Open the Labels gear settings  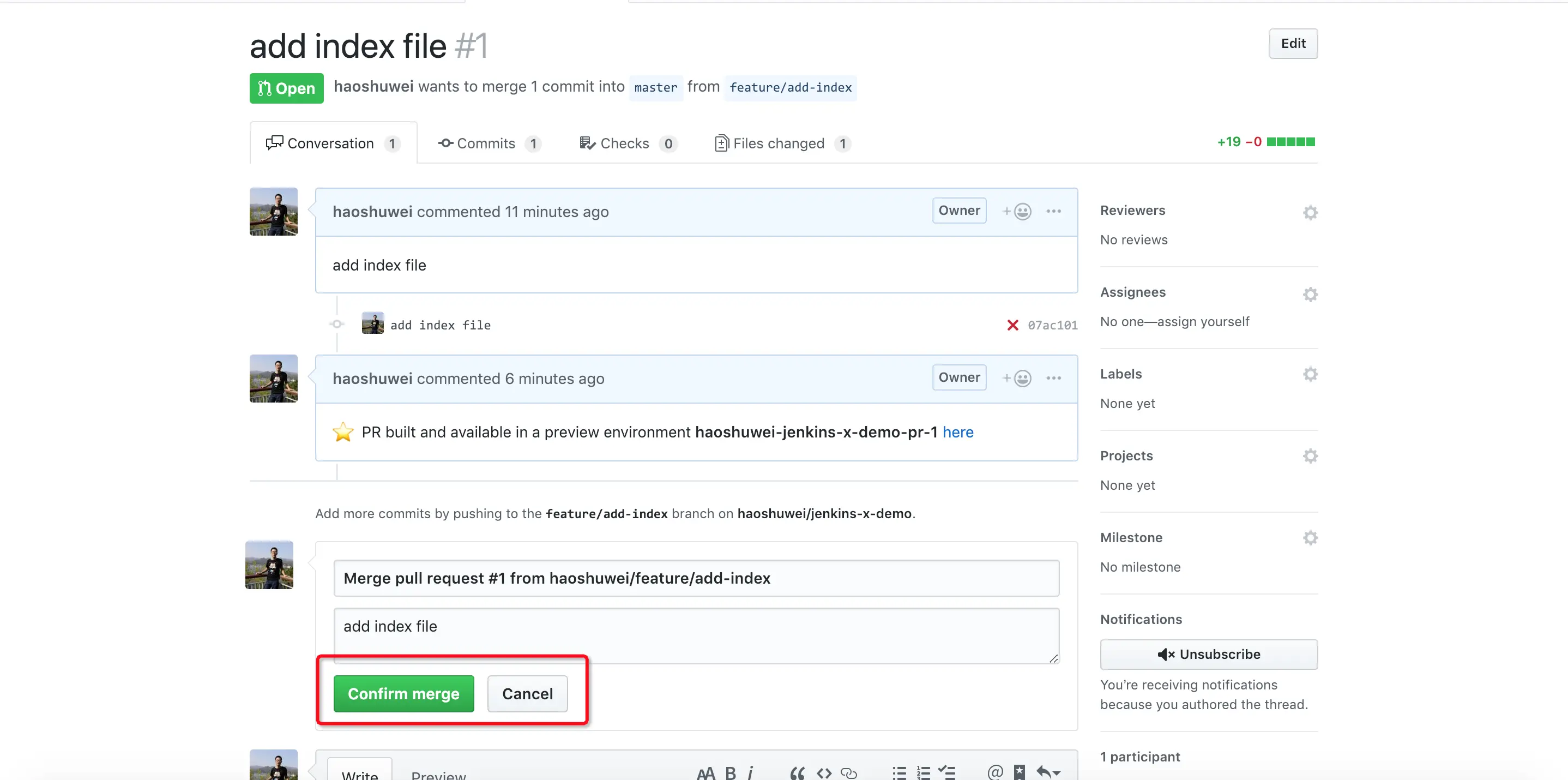click(x=1310, y=374)
